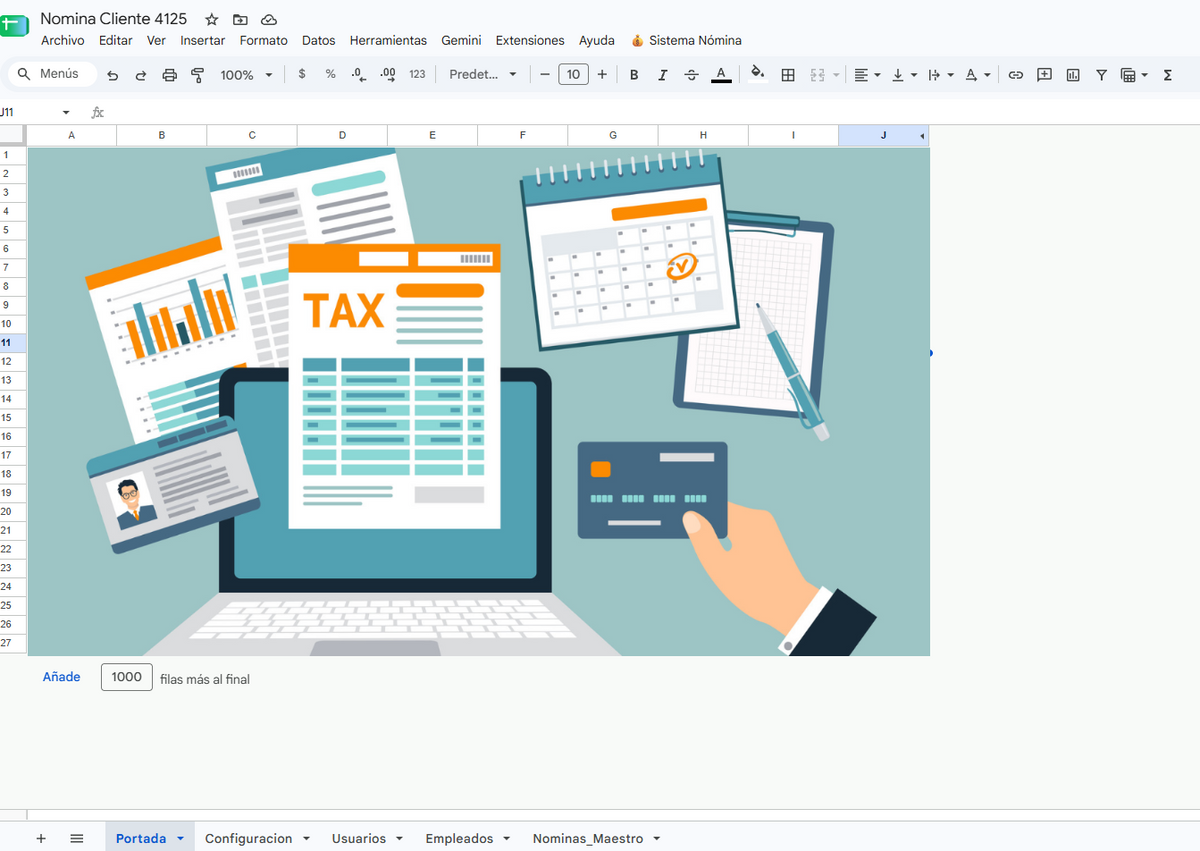Viewport: 1200px width, 851px height.
Task: Open the all sheets list
Action: [x=77, y=838]
